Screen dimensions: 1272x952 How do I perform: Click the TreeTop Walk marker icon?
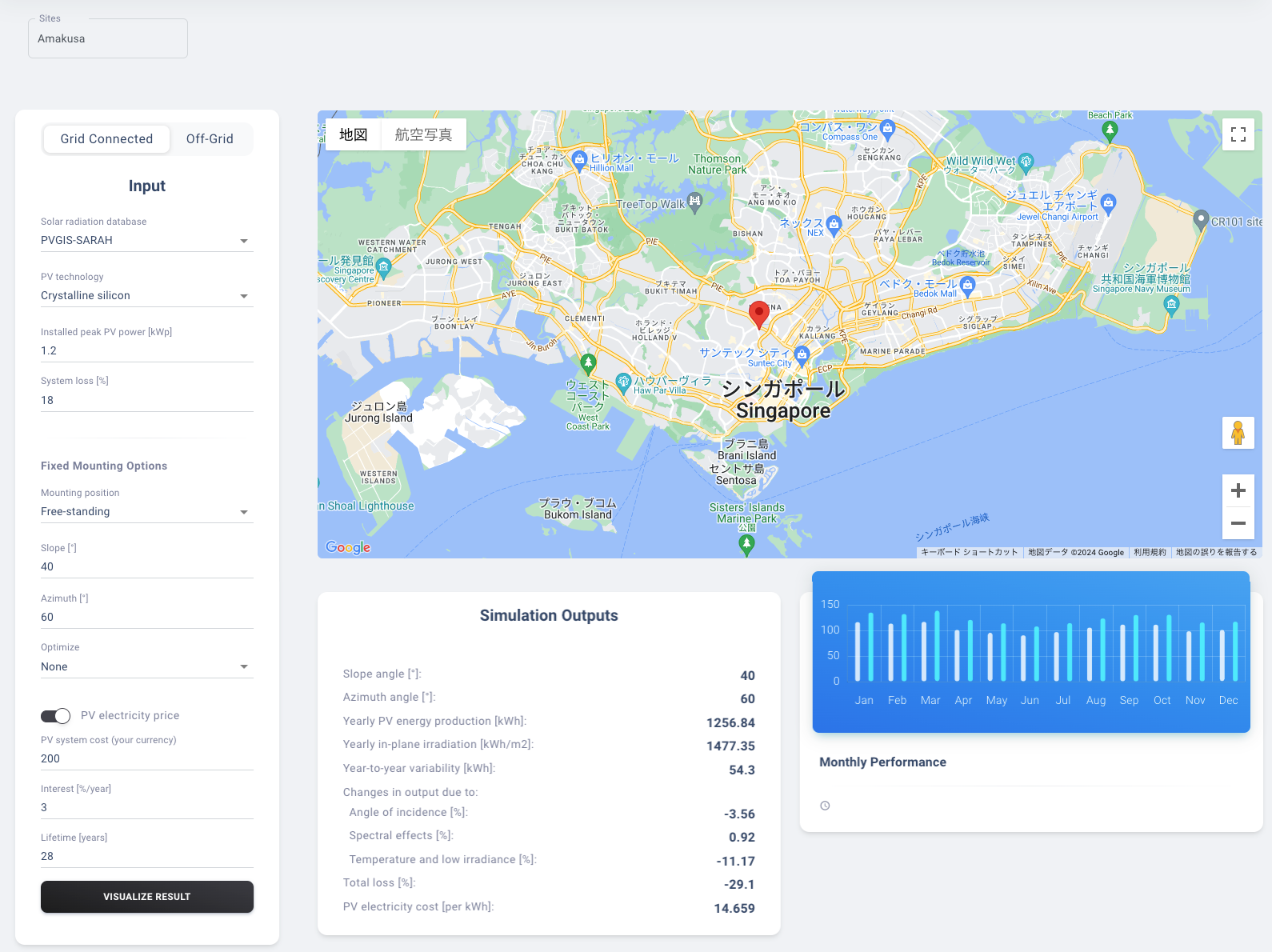(x=694, y=202)
